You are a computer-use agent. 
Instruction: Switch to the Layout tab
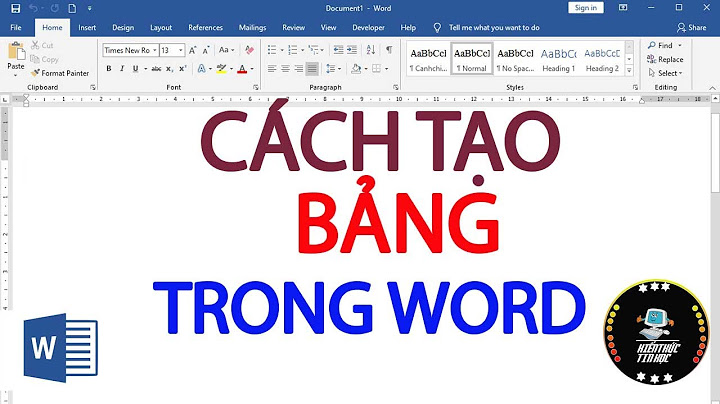click(161, 28)
